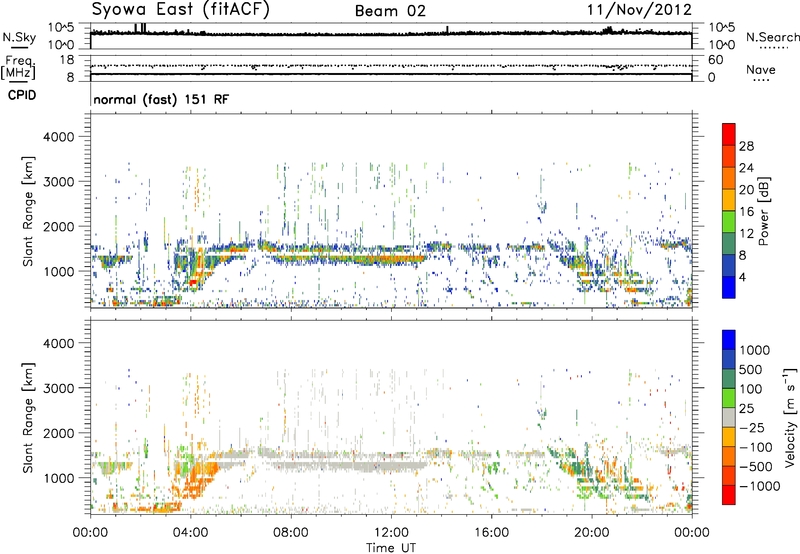Click the '16' tick on power color bar
Viewport: 800px width, 554px height.
tap(746, 211)
